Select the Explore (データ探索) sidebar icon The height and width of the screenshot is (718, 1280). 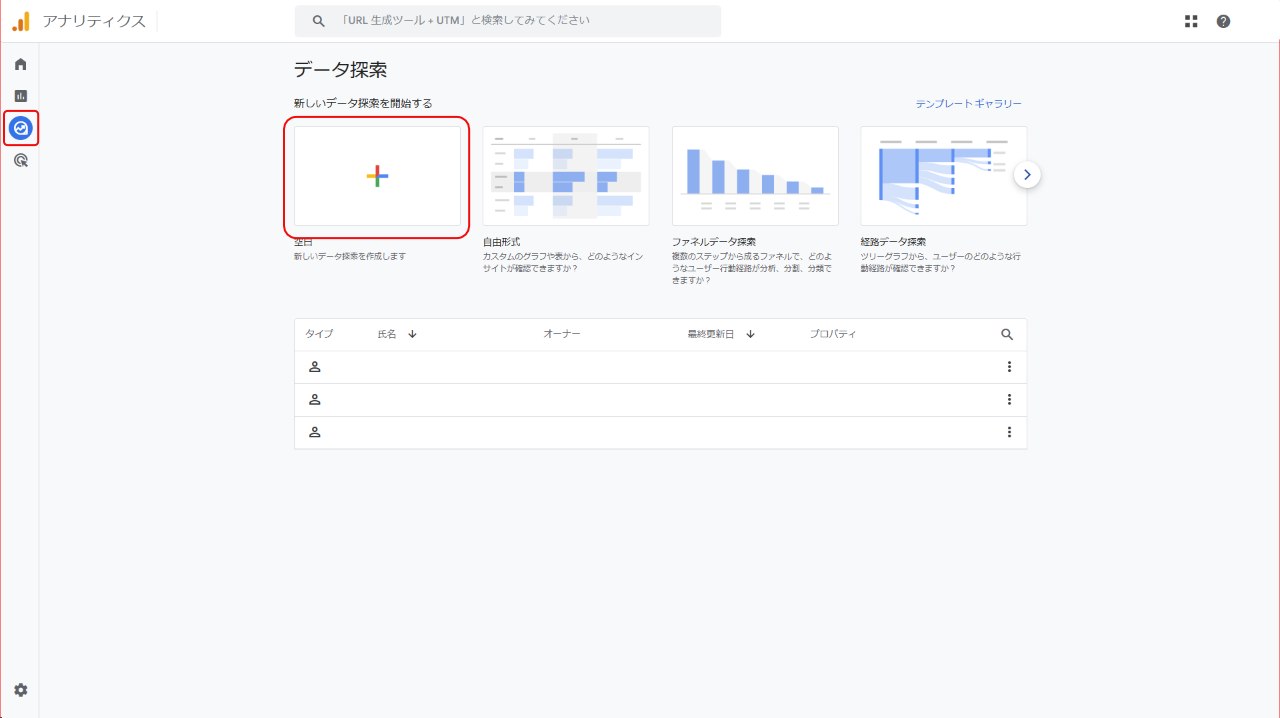coord(20,128)
